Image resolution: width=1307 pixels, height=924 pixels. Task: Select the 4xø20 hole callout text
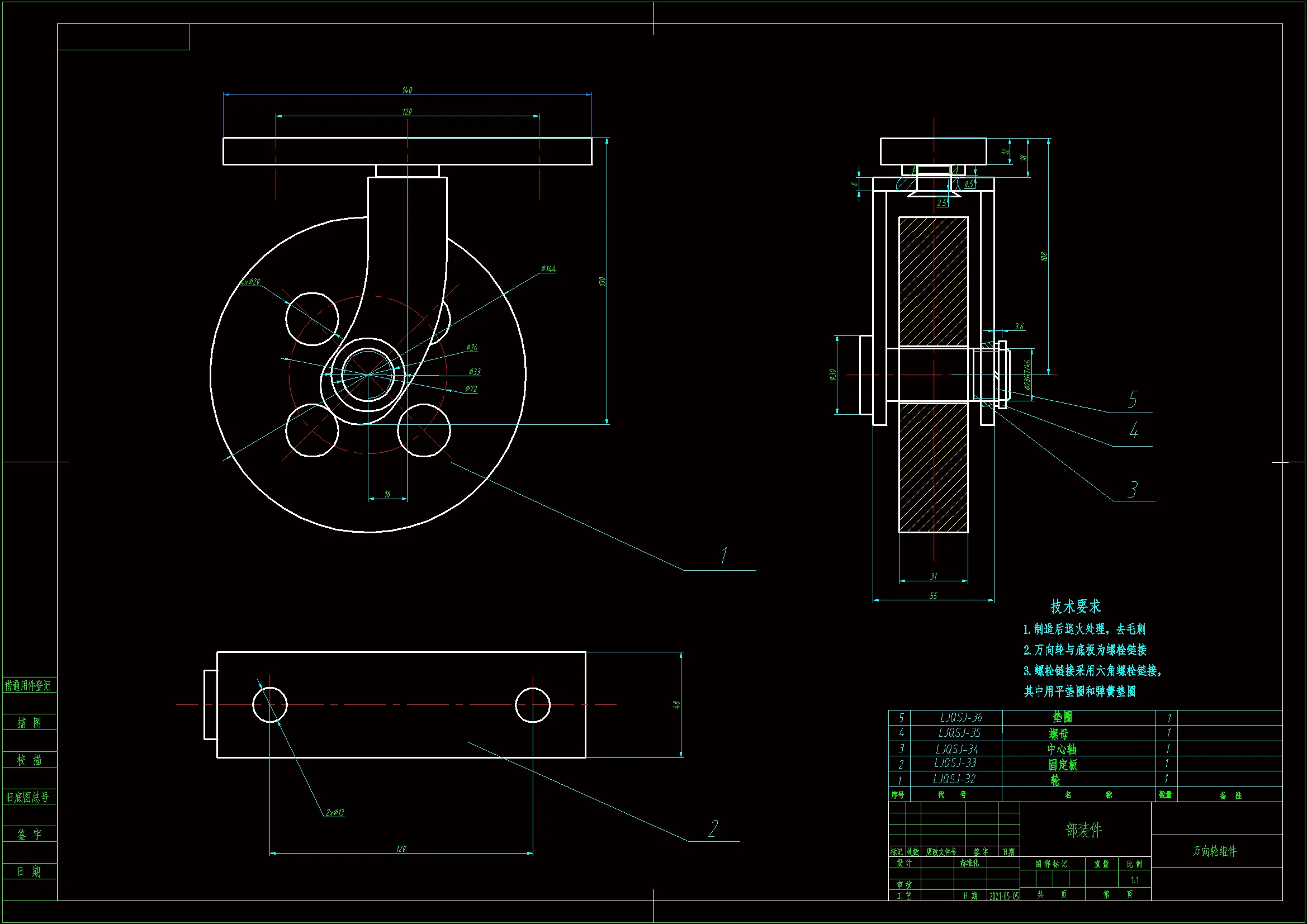[249, 282]
